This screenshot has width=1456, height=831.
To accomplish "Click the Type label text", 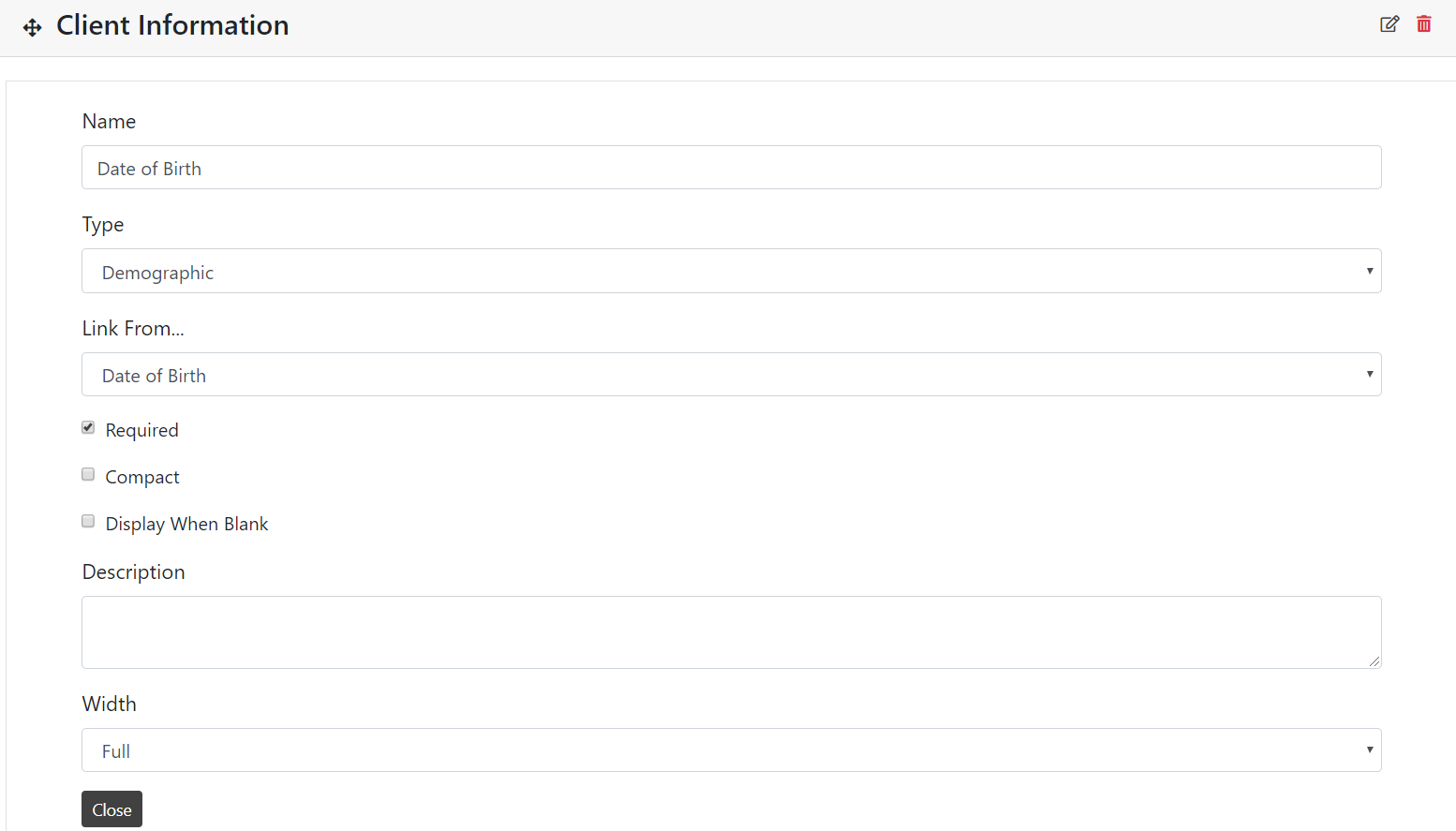I will (x=103, y=225).
